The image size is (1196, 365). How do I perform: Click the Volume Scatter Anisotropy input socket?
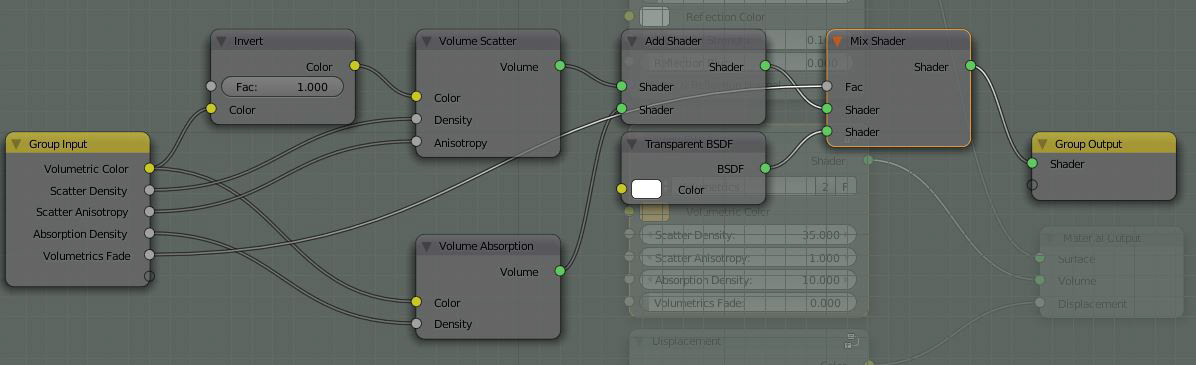[416, 142]
